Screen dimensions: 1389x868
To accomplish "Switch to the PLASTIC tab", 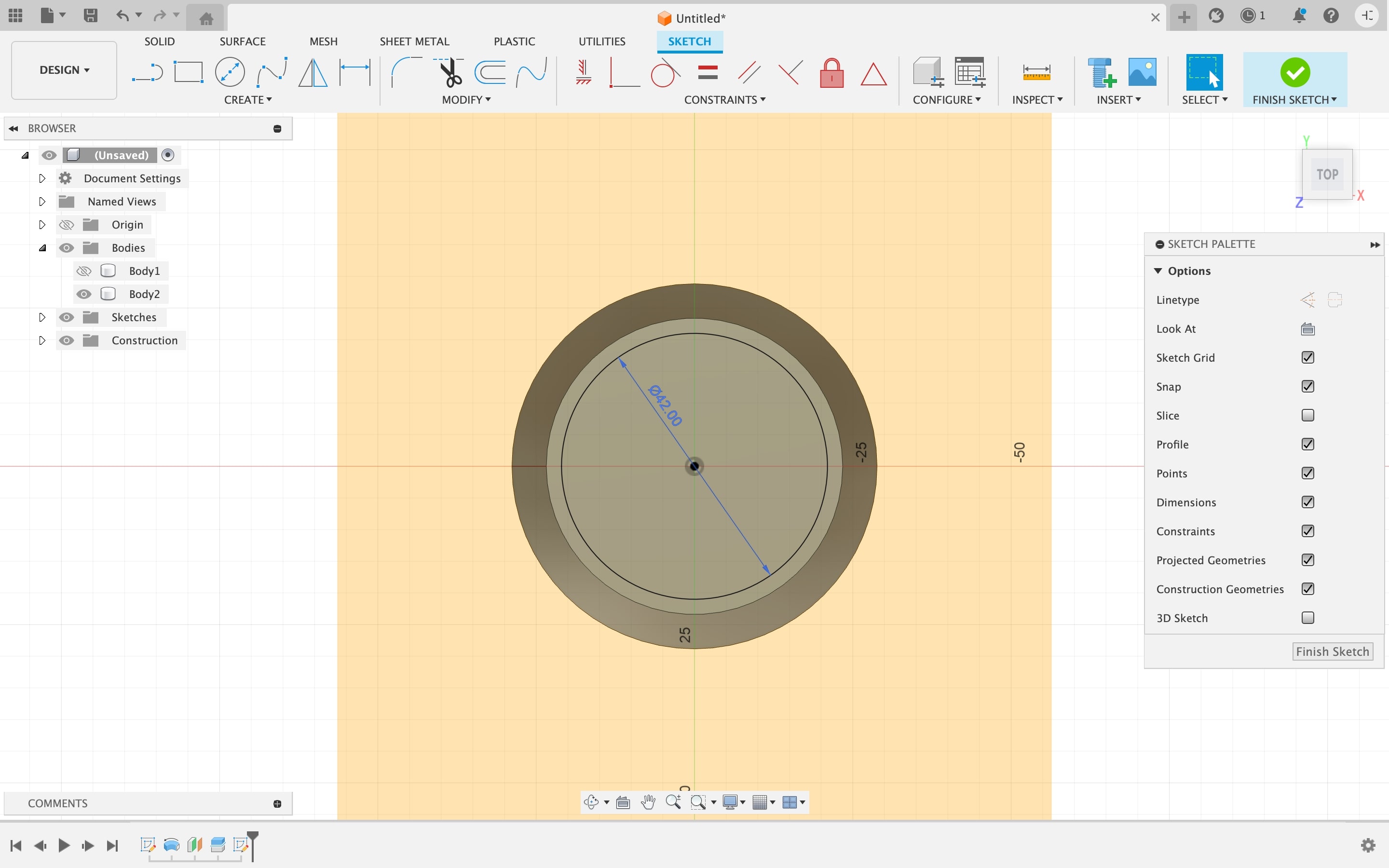I will pyautogui.click(x=514, y=41).
